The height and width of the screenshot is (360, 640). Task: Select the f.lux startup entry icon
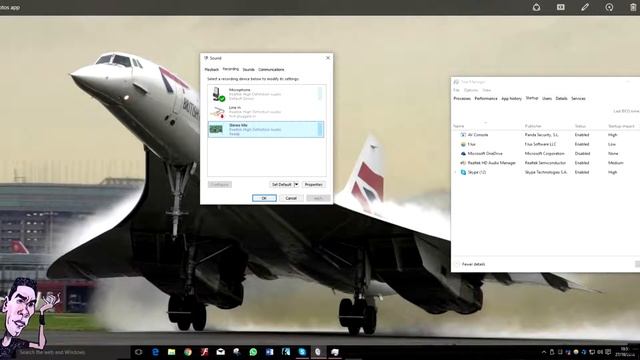coord(463,144)
